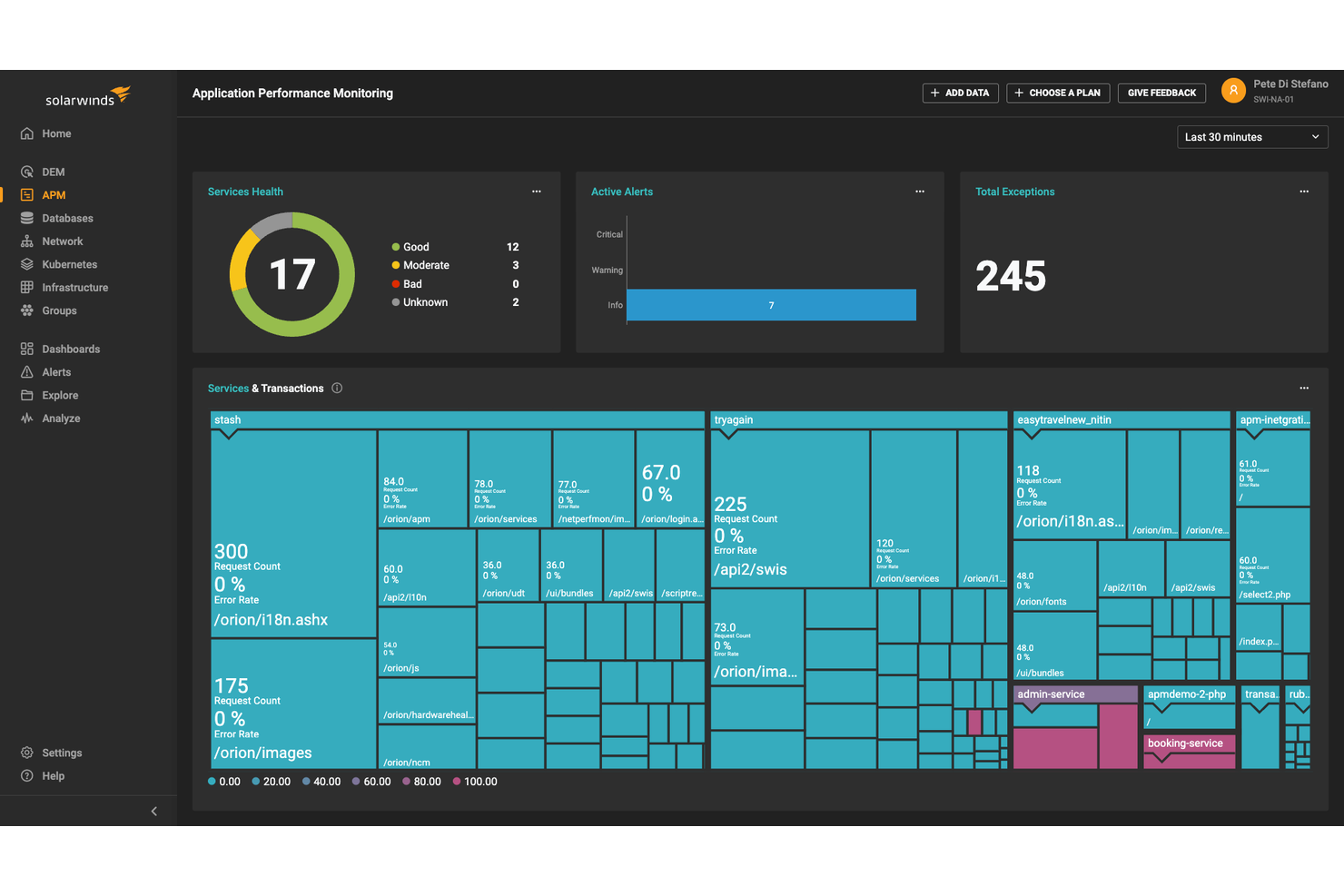
Task: Open the Infrastructure section icon
Action: (x=27, y=287)
